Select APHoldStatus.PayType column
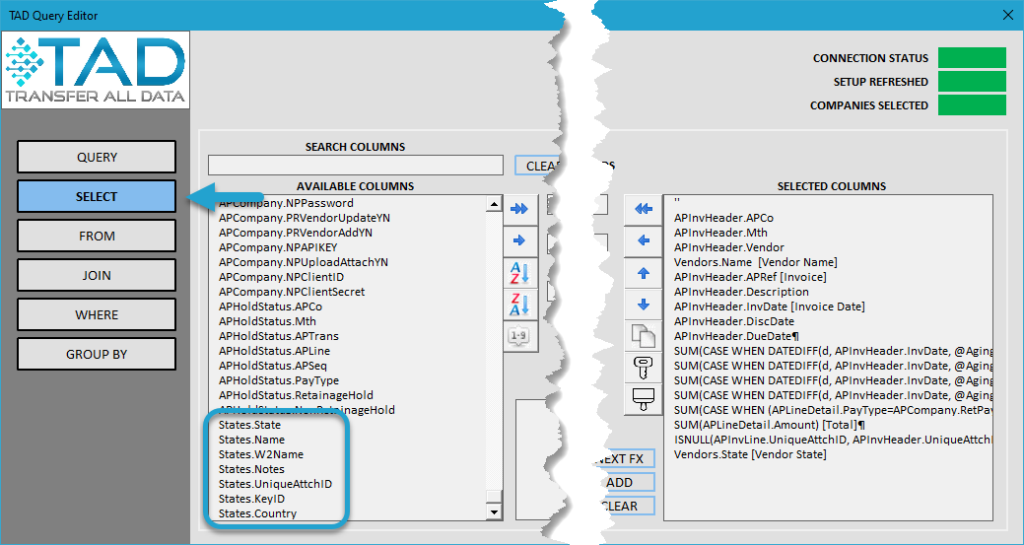 click(x=278, y=381)
